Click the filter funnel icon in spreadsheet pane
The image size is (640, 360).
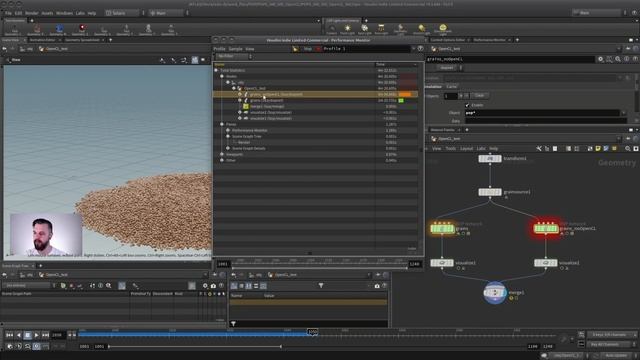point(321,286)
